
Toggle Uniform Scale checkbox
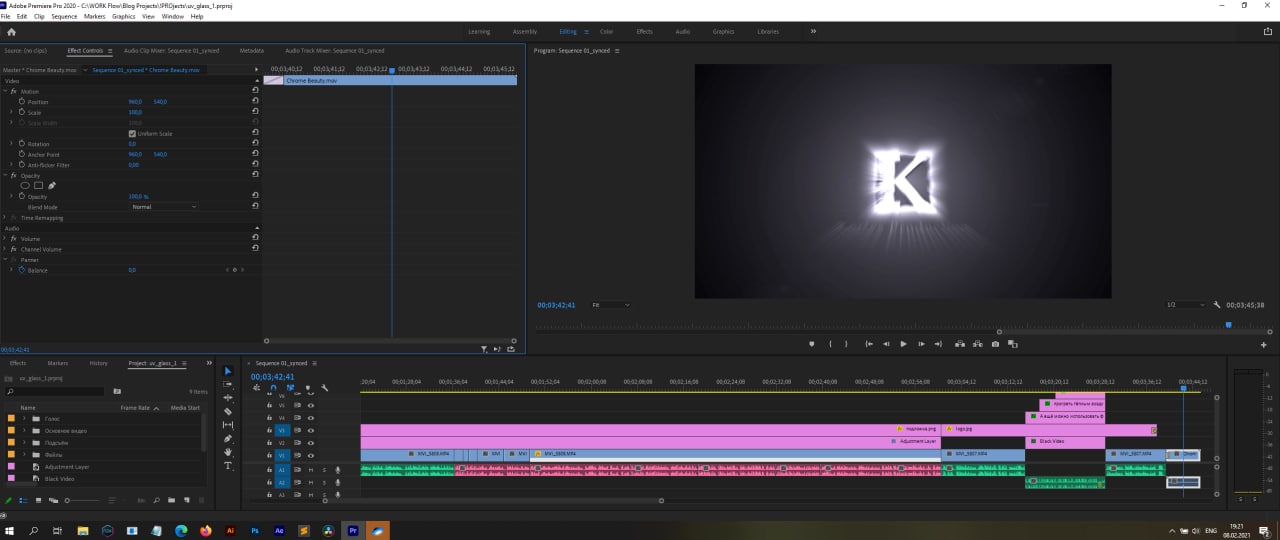[132, 133]
